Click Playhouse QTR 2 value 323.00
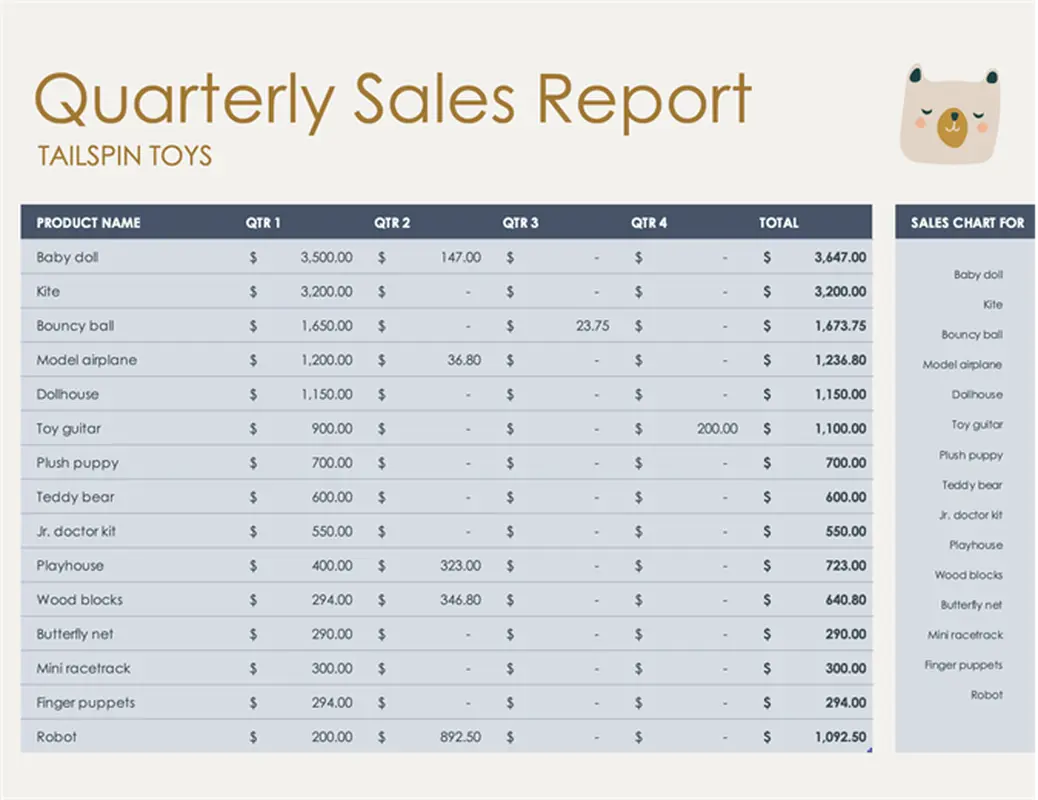The image size is (1038, 800). click(460, 566)
